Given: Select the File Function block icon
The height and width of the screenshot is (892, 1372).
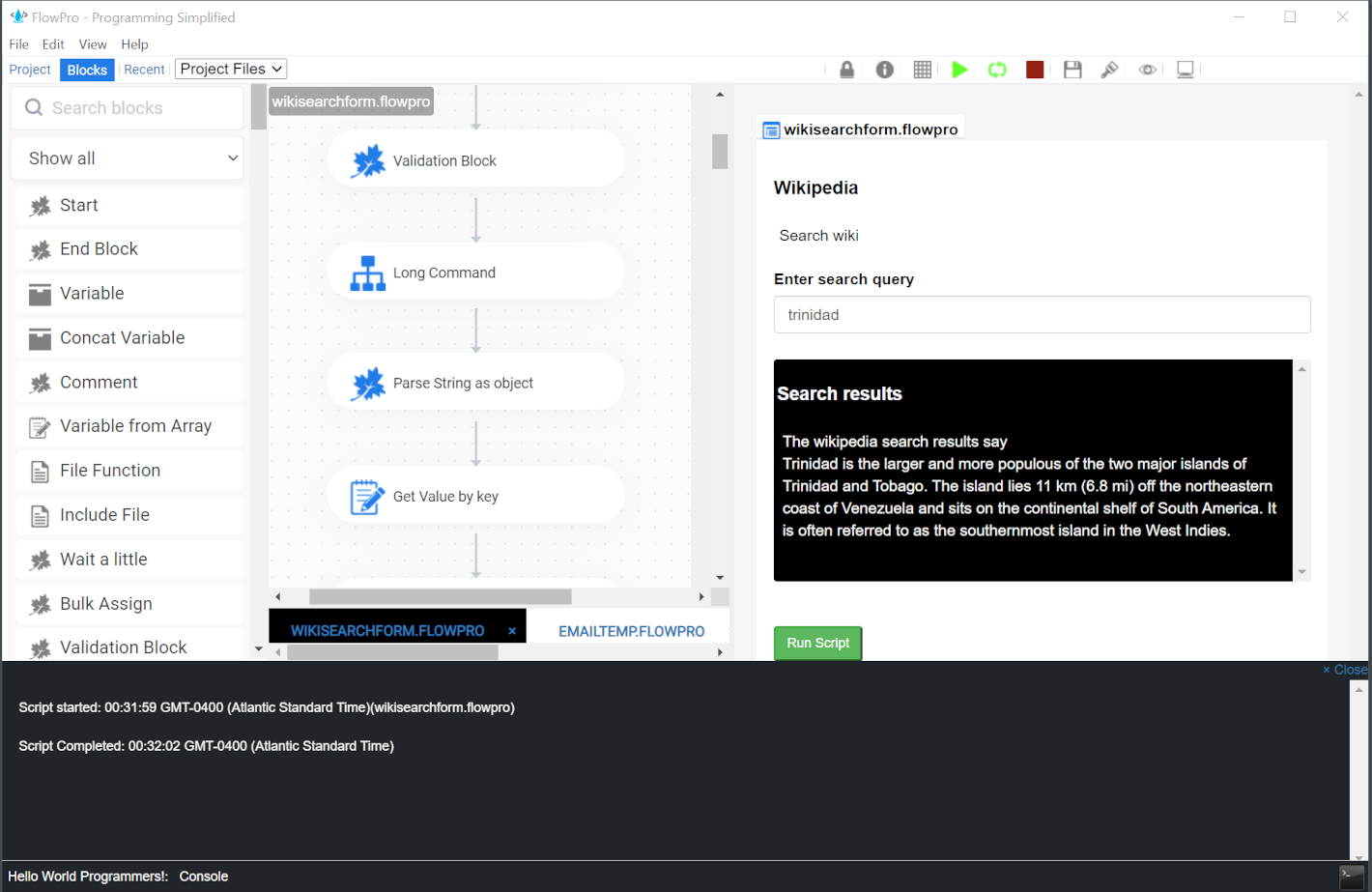Looking at the screenshot, I should pos(40,472).
